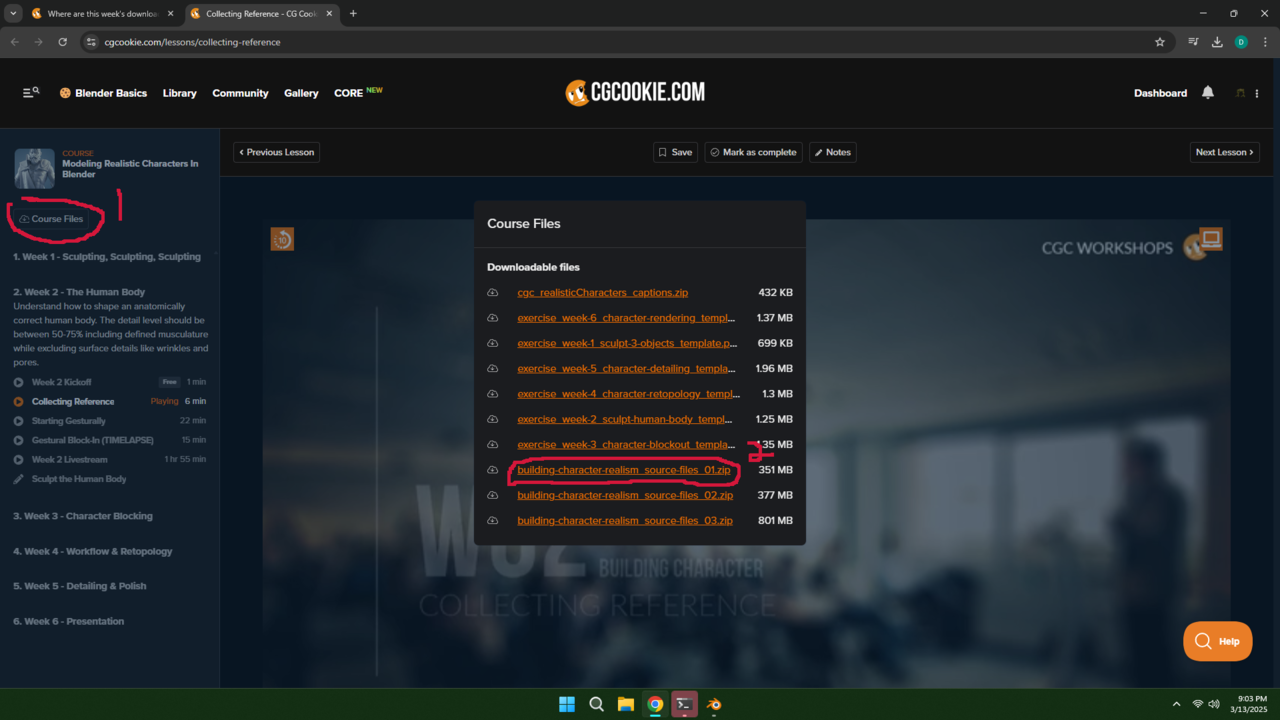Viewport: 1280px width, 720px height.
Task: Expand Week 6 - Presentation section
Action: point(69,621)
